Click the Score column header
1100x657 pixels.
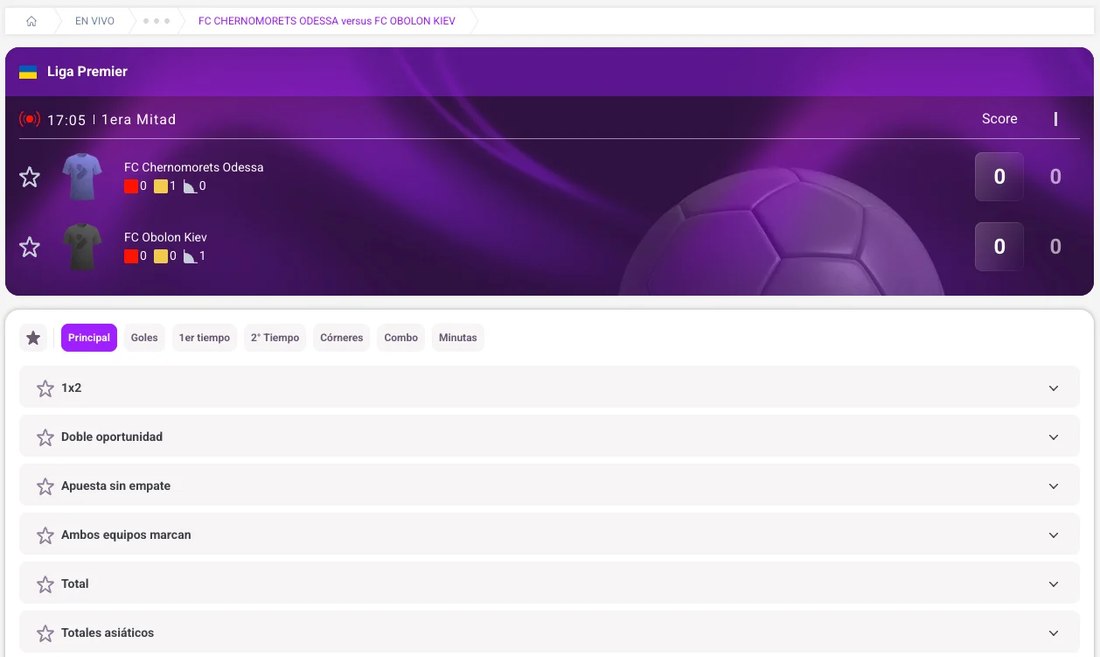coord(1000,119)
